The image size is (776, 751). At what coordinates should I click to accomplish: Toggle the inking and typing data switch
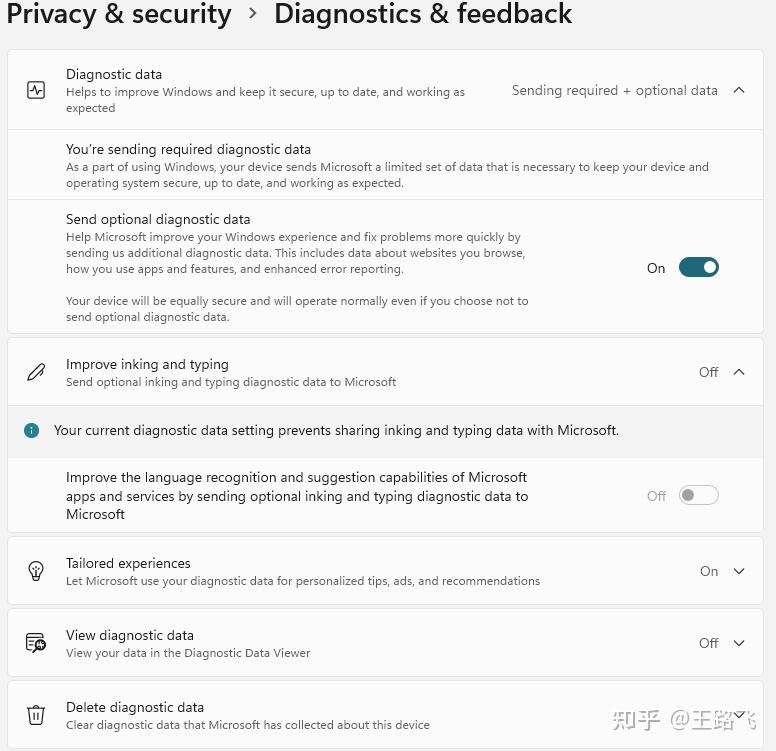click(x=698, y=495)
